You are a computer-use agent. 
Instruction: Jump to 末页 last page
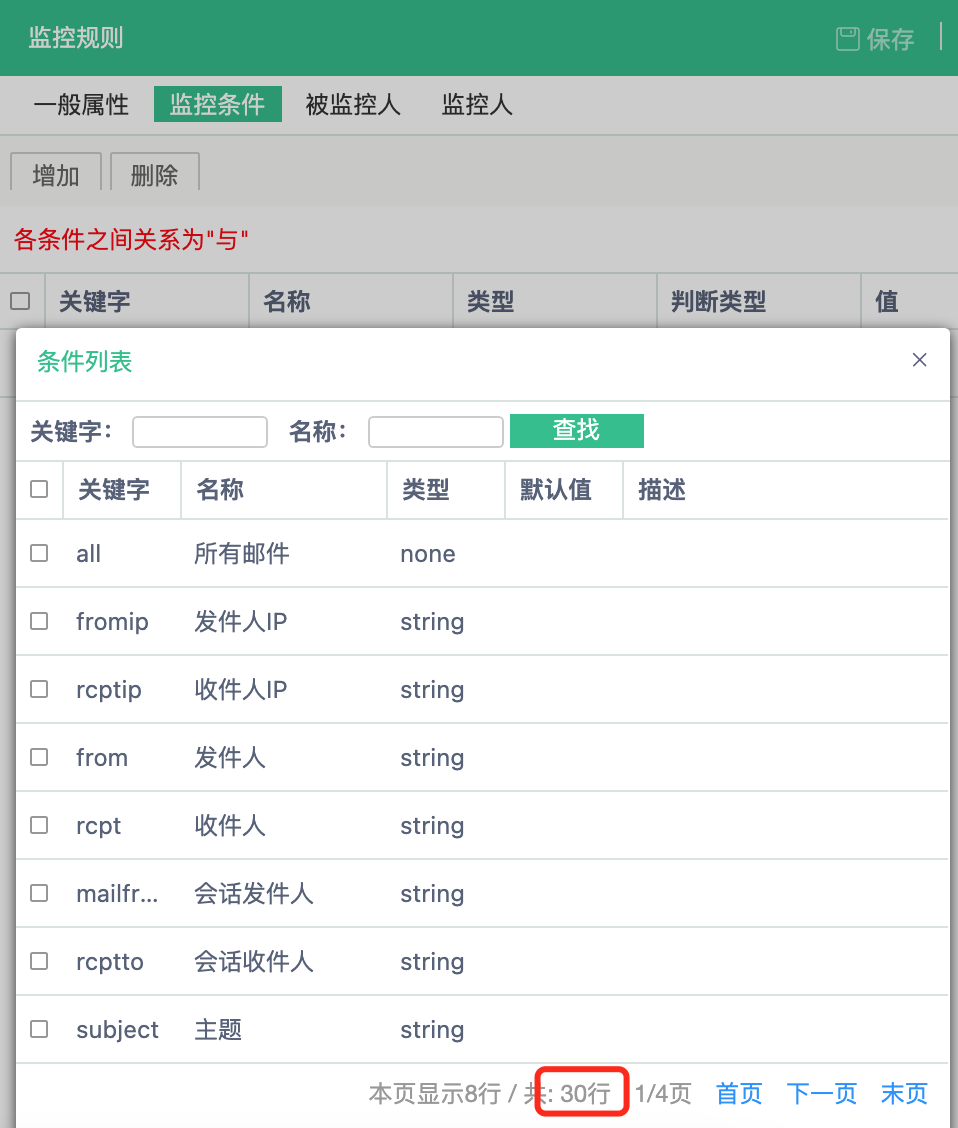point(904,1094)
